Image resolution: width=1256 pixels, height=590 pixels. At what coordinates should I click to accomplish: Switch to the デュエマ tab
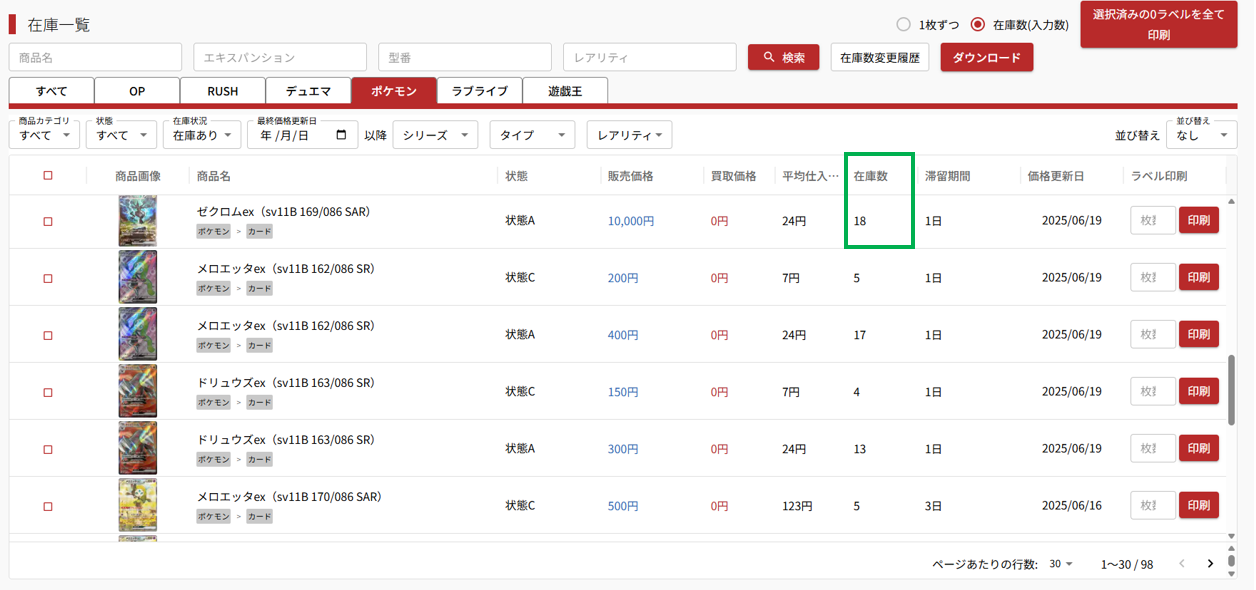[x=308, y=91]
